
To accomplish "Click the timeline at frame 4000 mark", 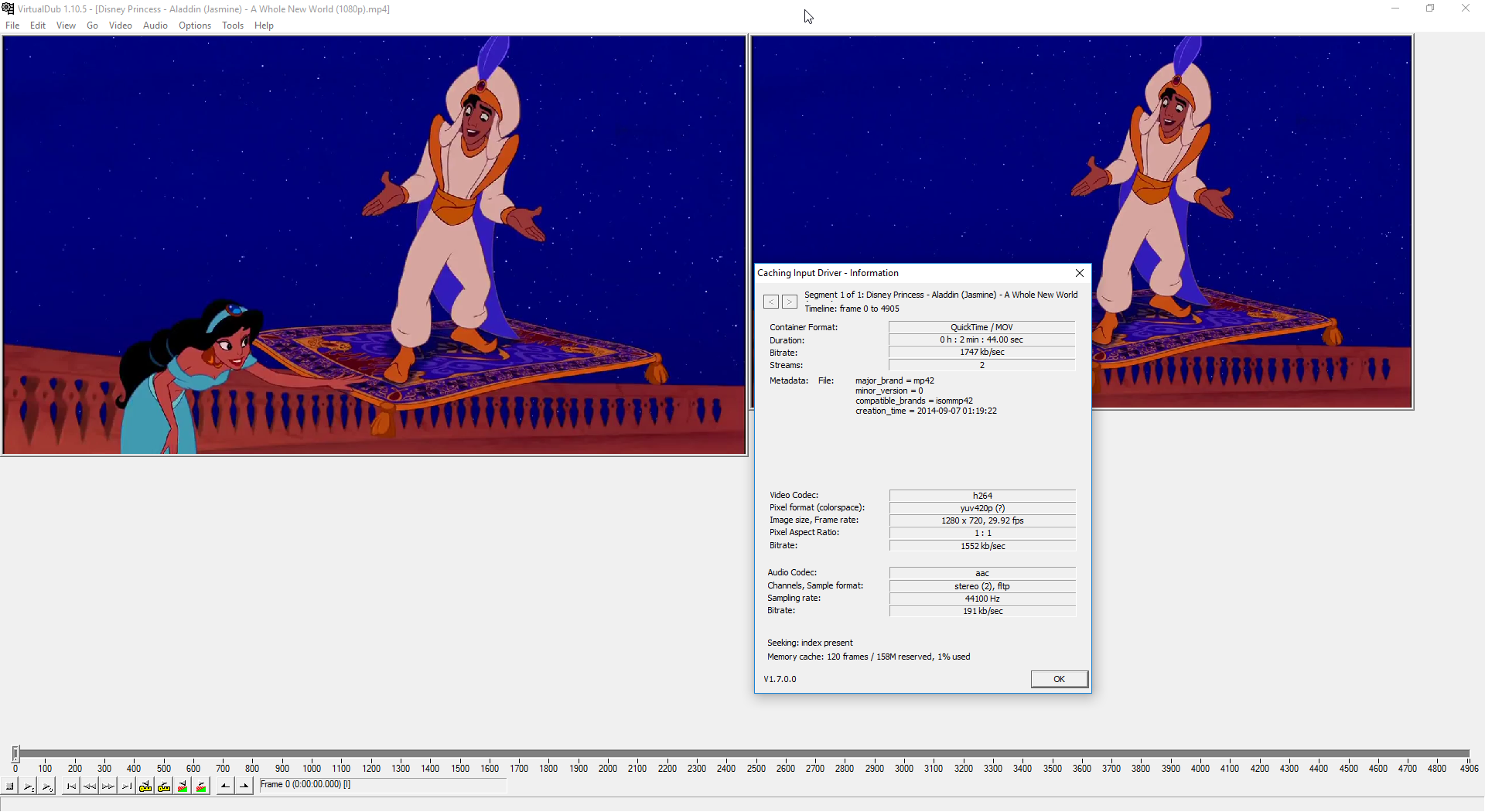I will [1200, 768].
